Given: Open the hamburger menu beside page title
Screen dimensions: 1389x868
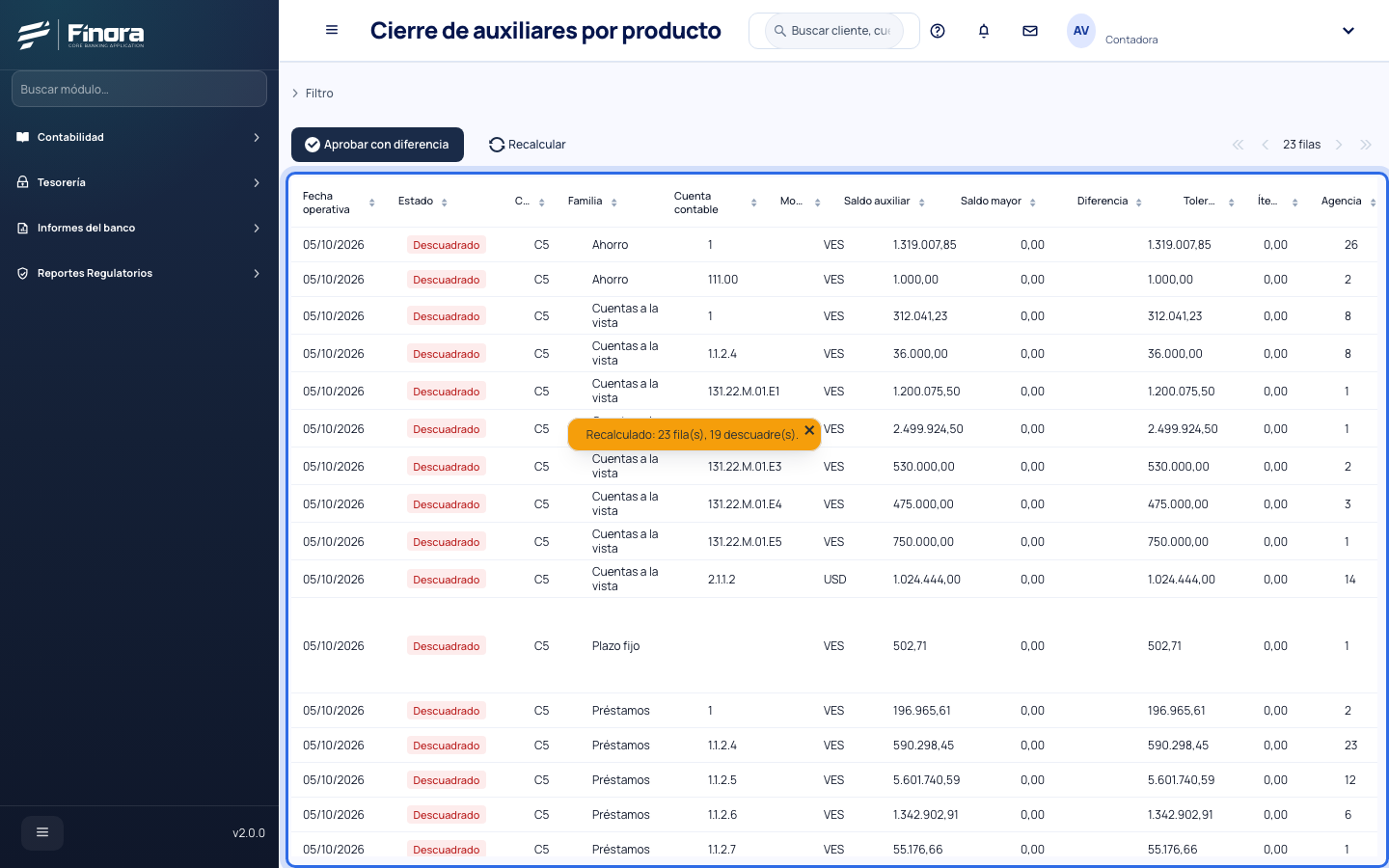Looking at the screenshot, I should tap(332, 30).
